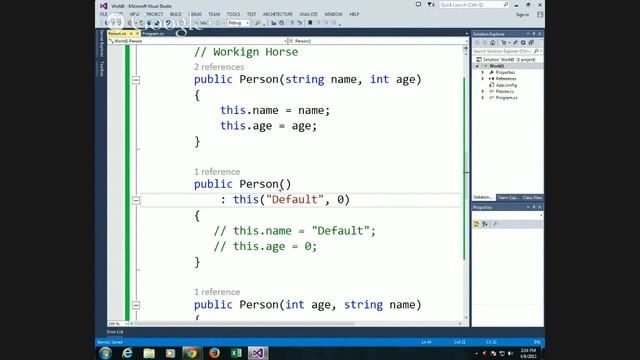Expand the Person.cs node in Solution Explorer

[x=483, y=91]
